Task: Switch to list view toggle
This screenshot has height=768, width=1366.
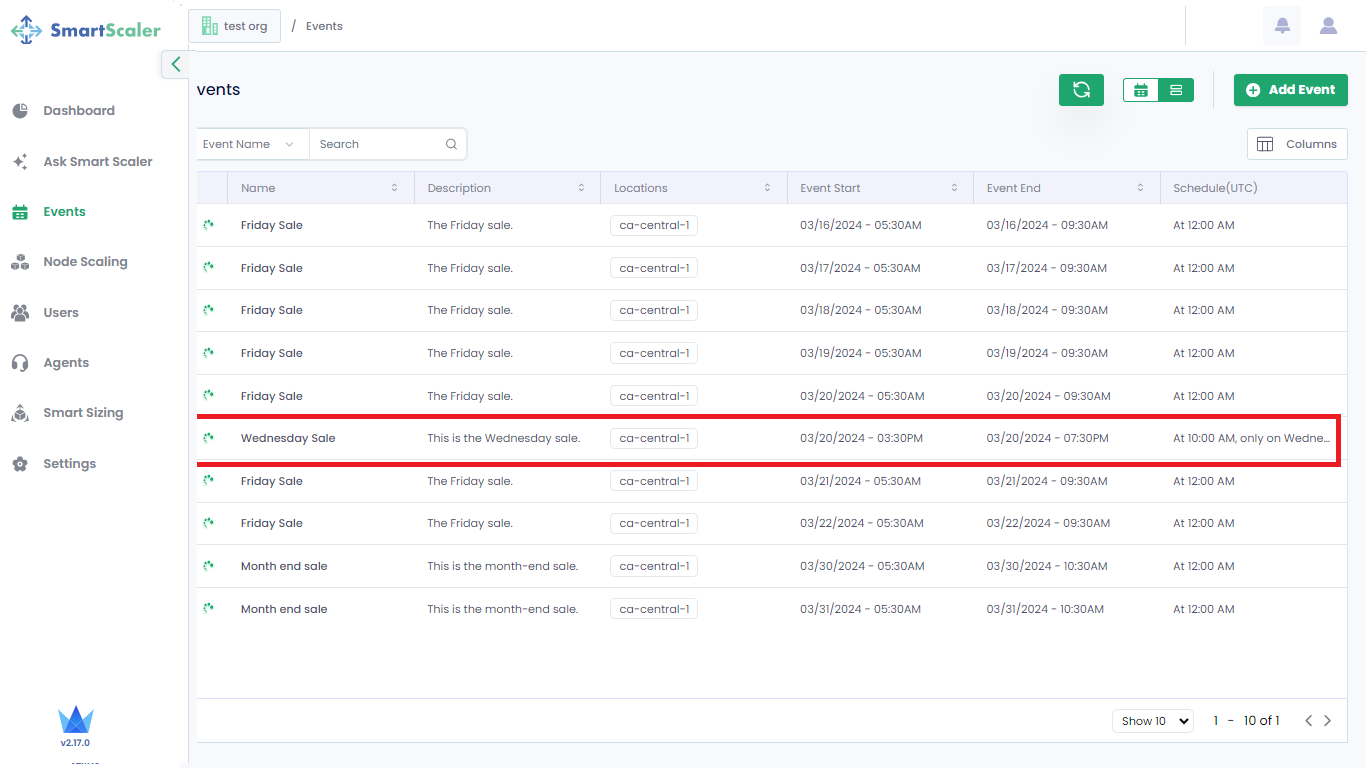Action: click(1176, 90)
